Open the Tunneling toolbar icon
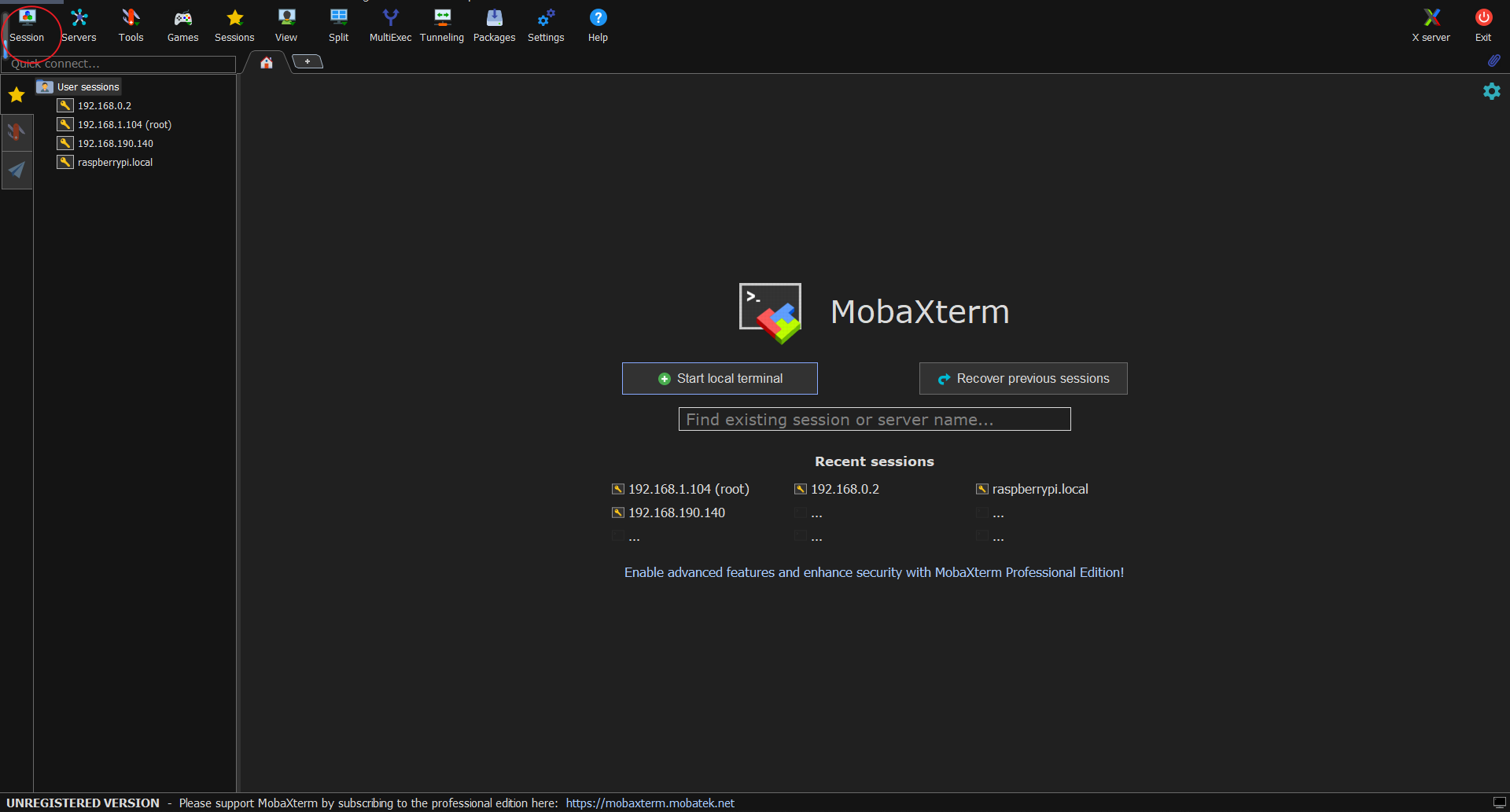Image resolution: width=1510 pixels, height=812 pixels. point(442,25)
